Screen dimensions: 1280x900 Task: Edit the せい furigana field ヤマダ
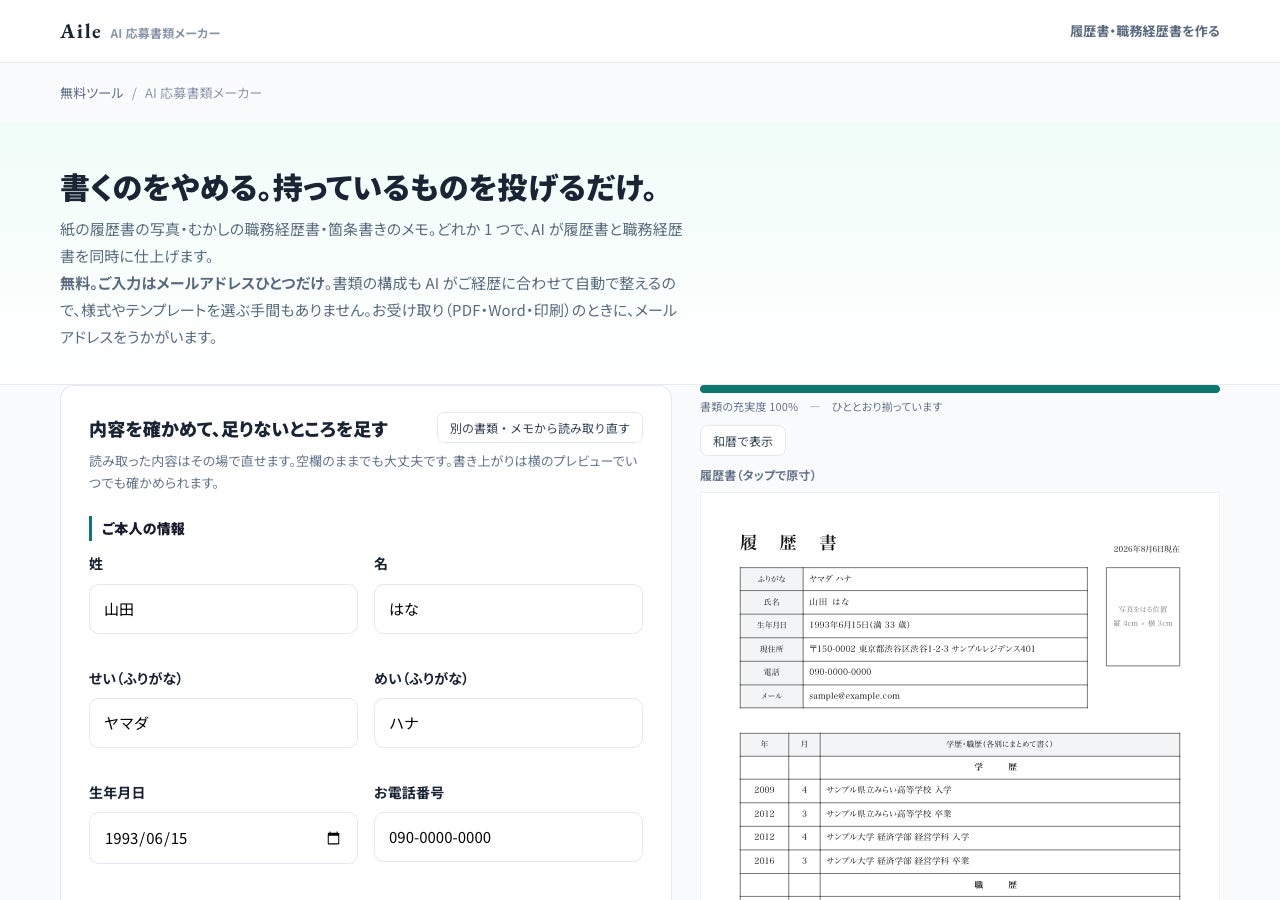223,723
